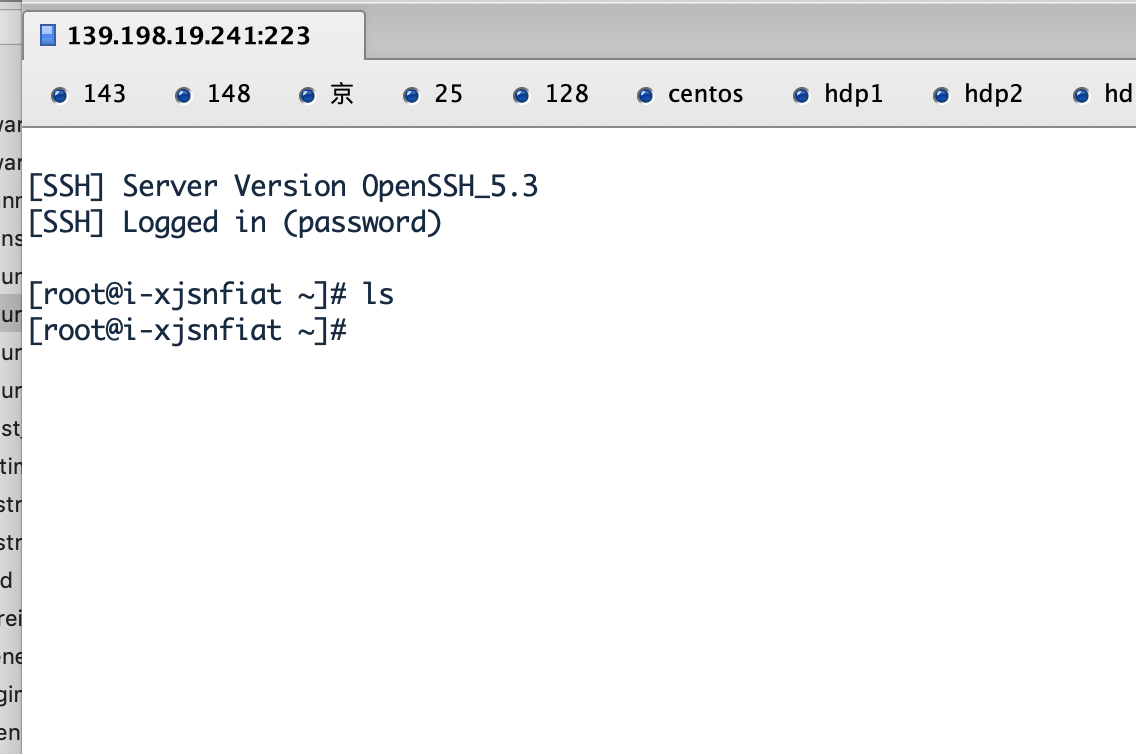Select sidebar item ending in rei

11,619
